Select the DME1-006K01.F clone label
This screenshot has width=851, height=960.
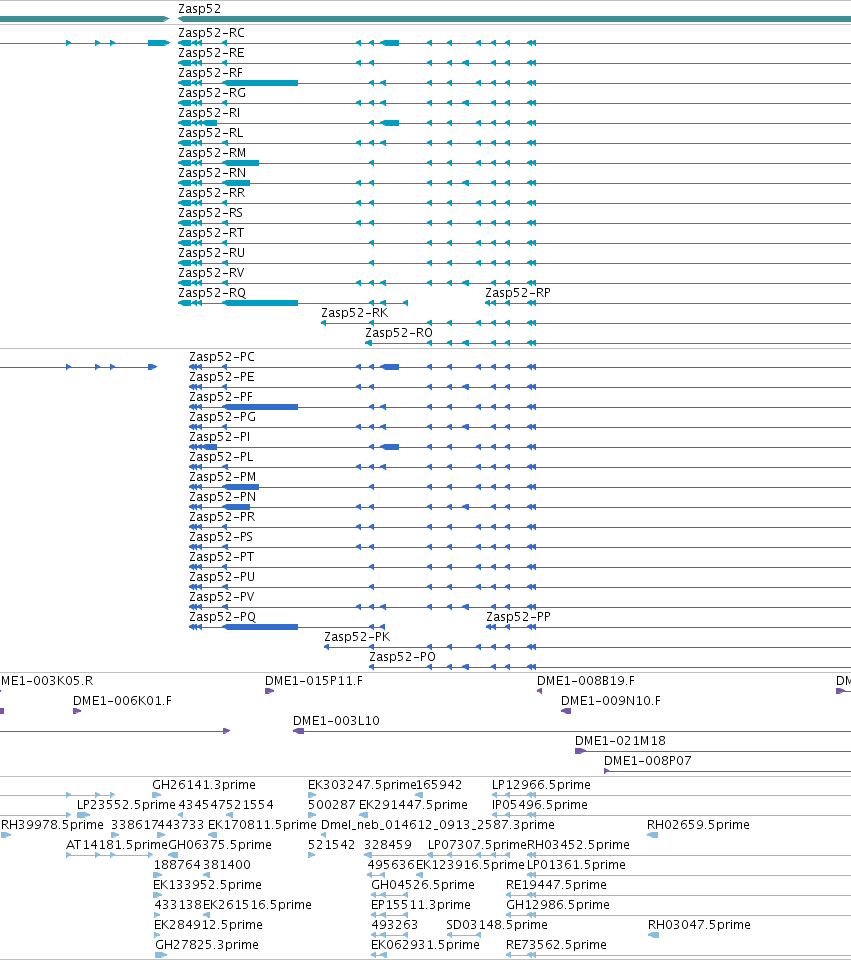(x=122, y=701)
